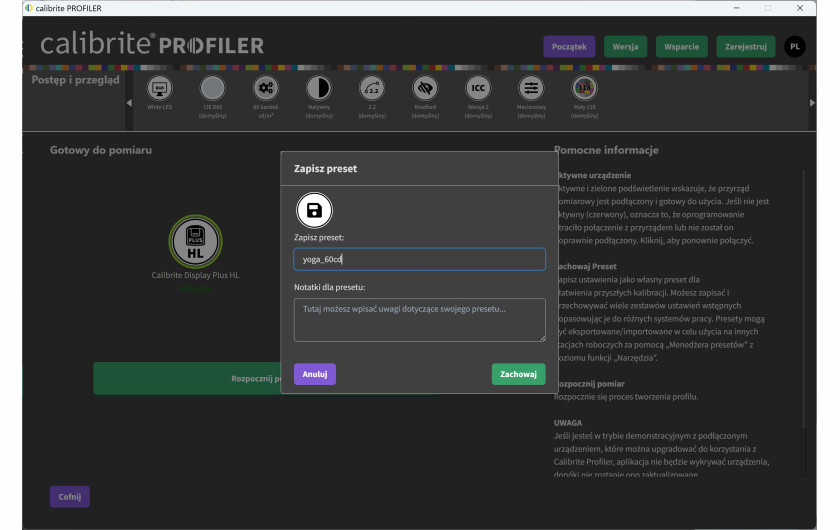Open the Natywny contrast step
Image resolution: width=840 pixels, height=530 pixels.
click(x=319, y=88)
